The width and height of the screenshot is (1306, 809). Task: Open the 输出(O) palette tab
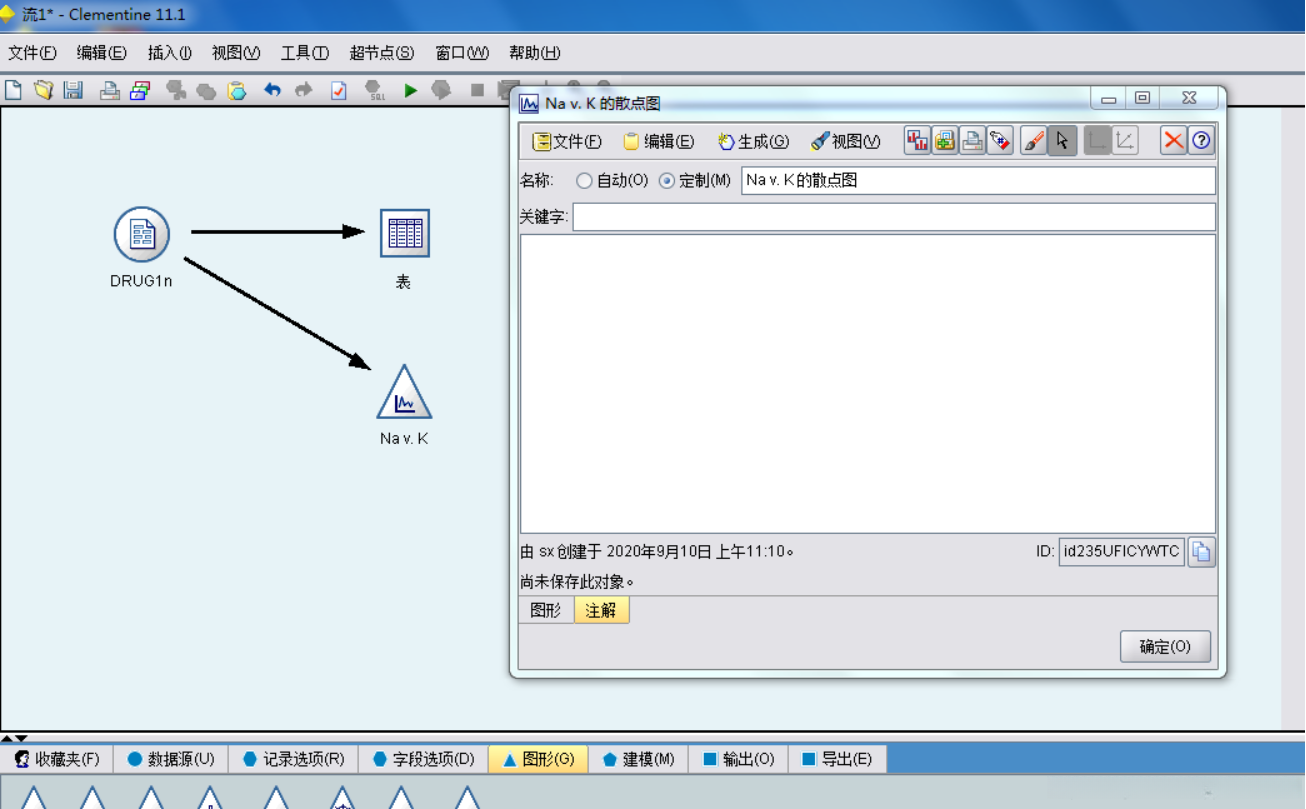point(738,759)
